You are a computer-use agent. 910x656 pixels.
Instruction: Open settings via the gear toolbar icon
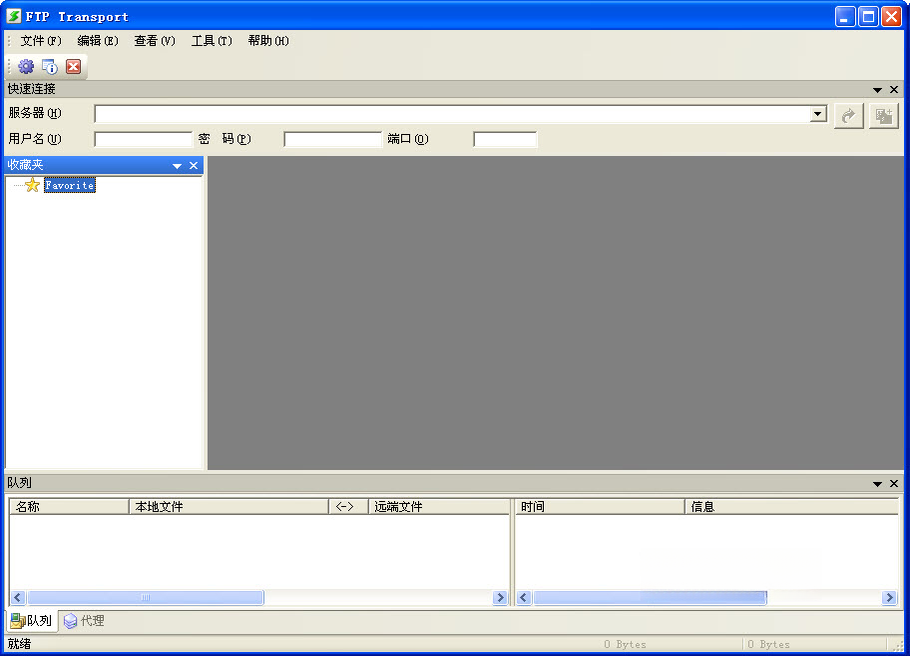tap(26, 67)
